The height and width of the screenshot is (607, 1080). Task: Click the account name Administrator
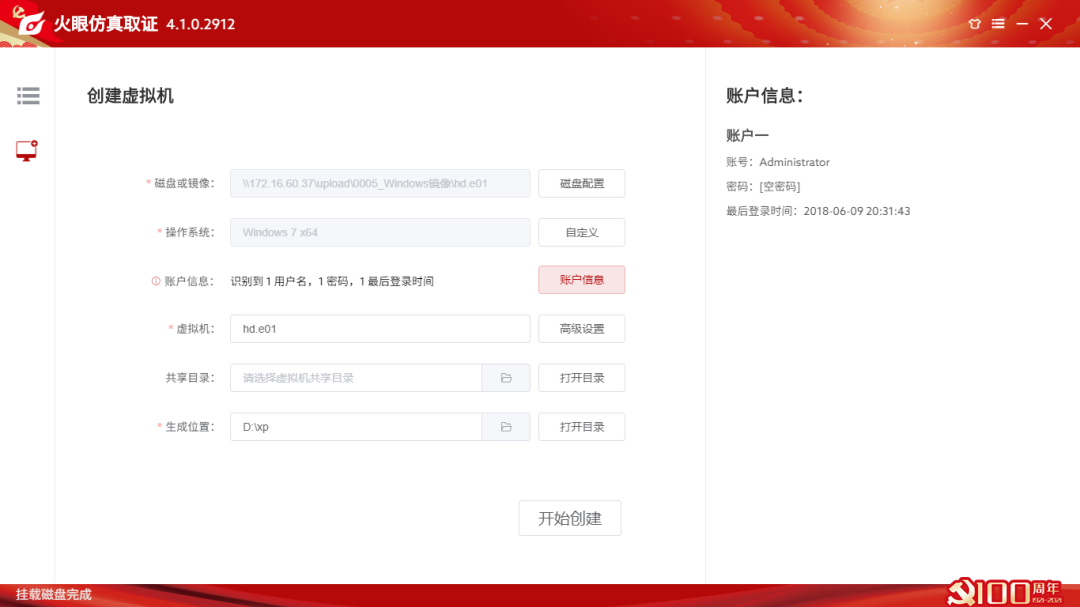[x=794, y=162]
